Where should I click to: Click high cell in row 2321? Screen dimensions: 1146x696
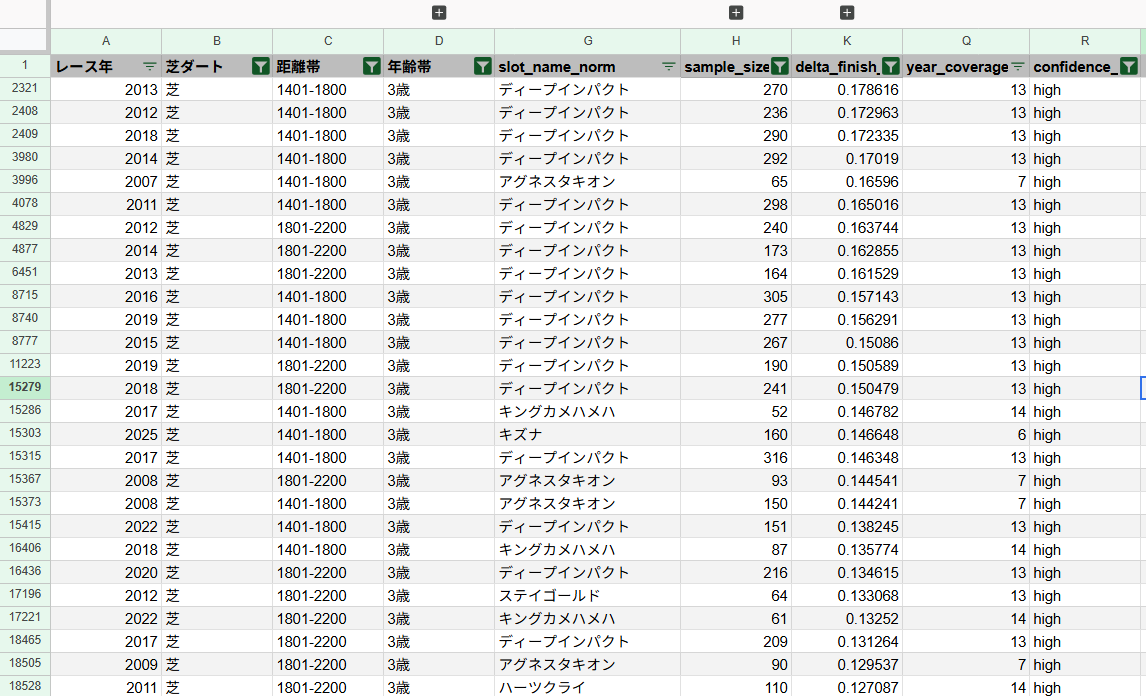[x=1085, y=89]
